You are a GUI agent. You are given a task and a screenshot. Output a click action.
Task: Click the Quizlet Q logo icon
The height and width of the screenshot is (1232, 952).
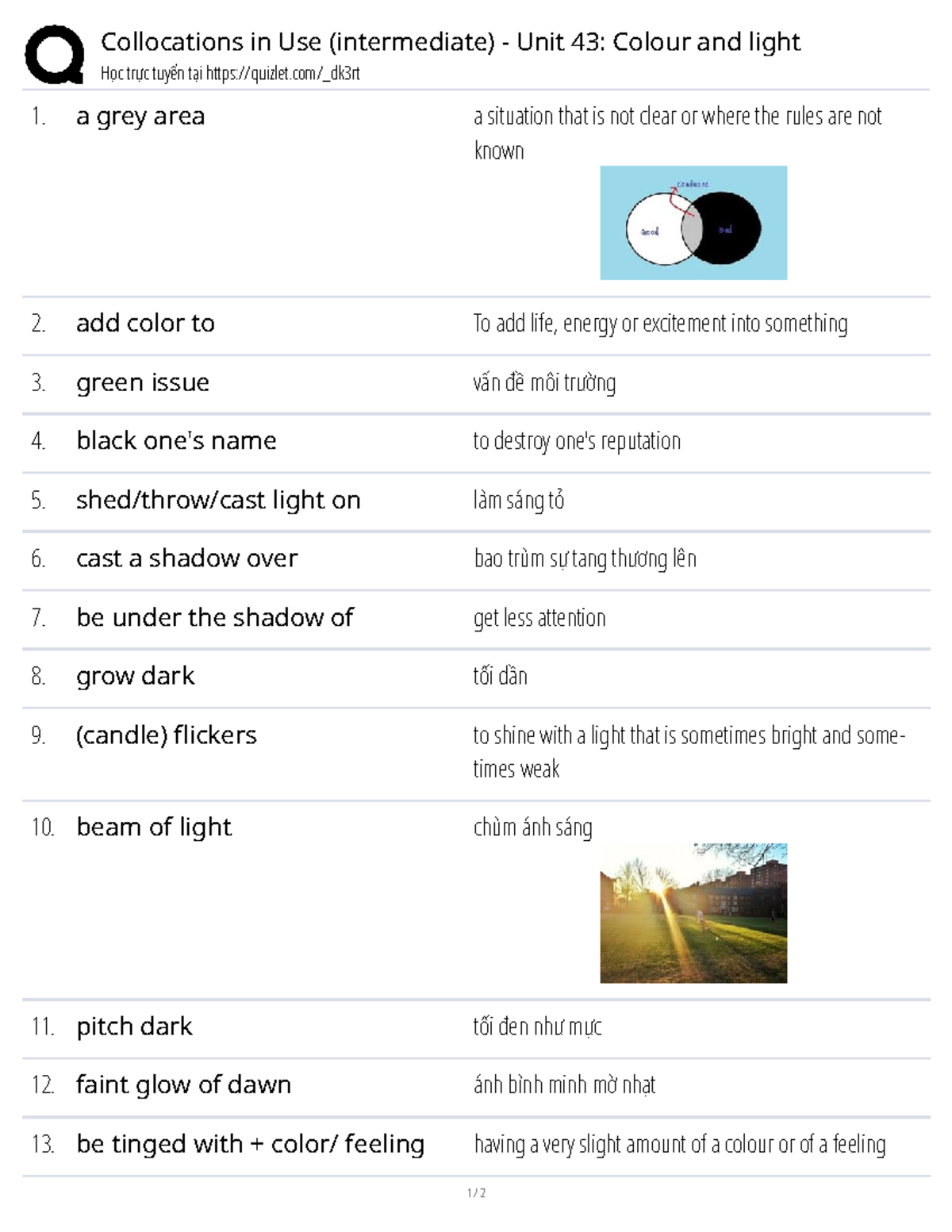tap(55, 54)
